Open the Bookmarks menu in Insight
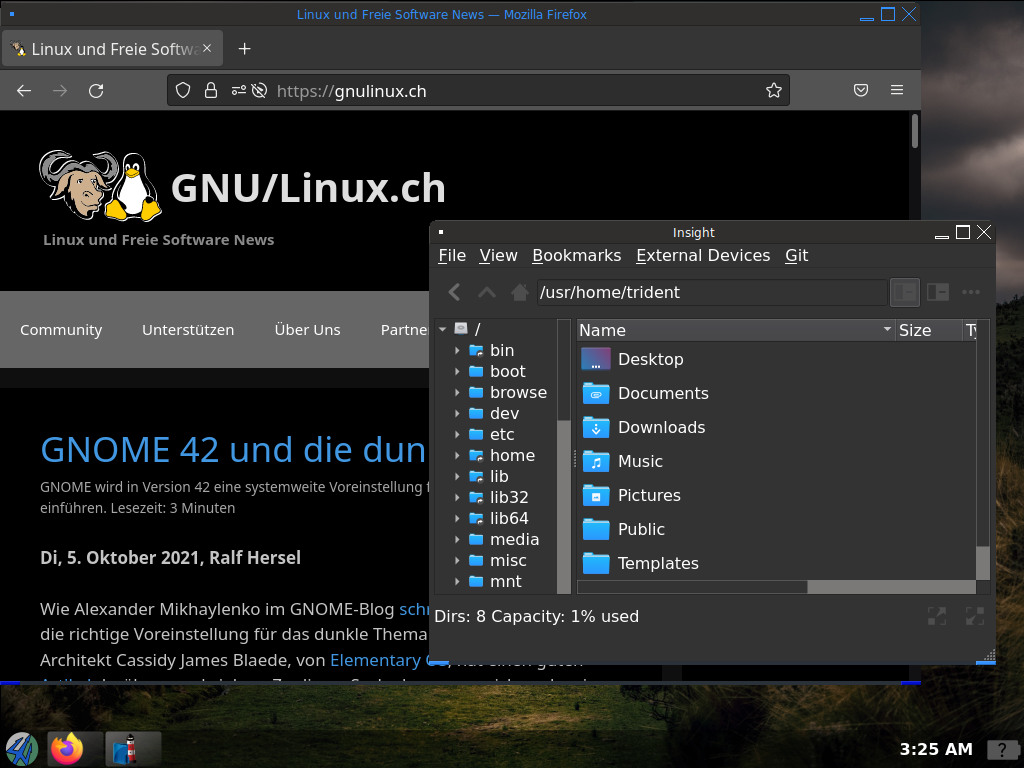This screenshot has width=1024, height=768. click(577, 255)
